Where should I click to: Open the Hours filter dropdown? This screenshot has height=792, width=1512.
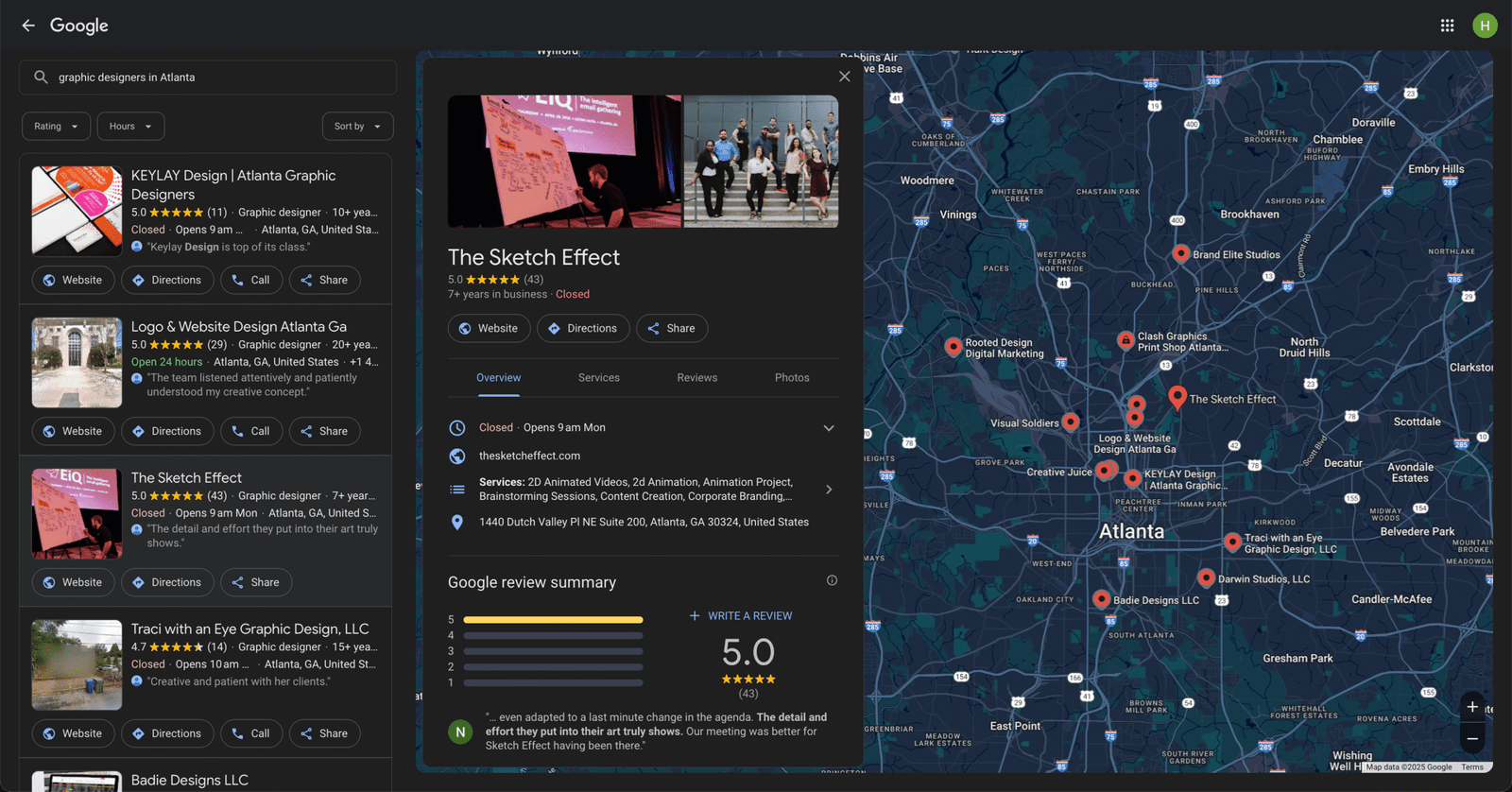click(x=131, y=127)
